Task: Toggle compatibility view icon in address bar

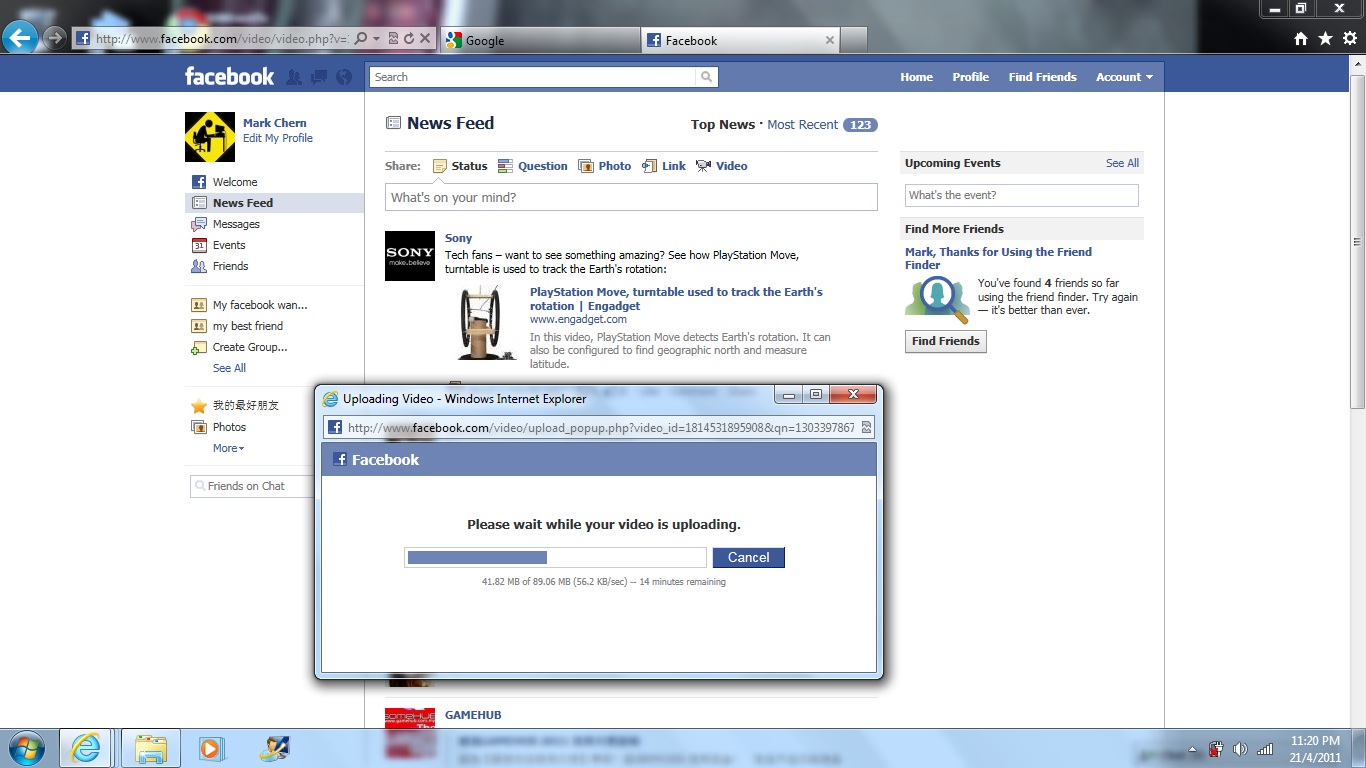Action: point(394,39)
